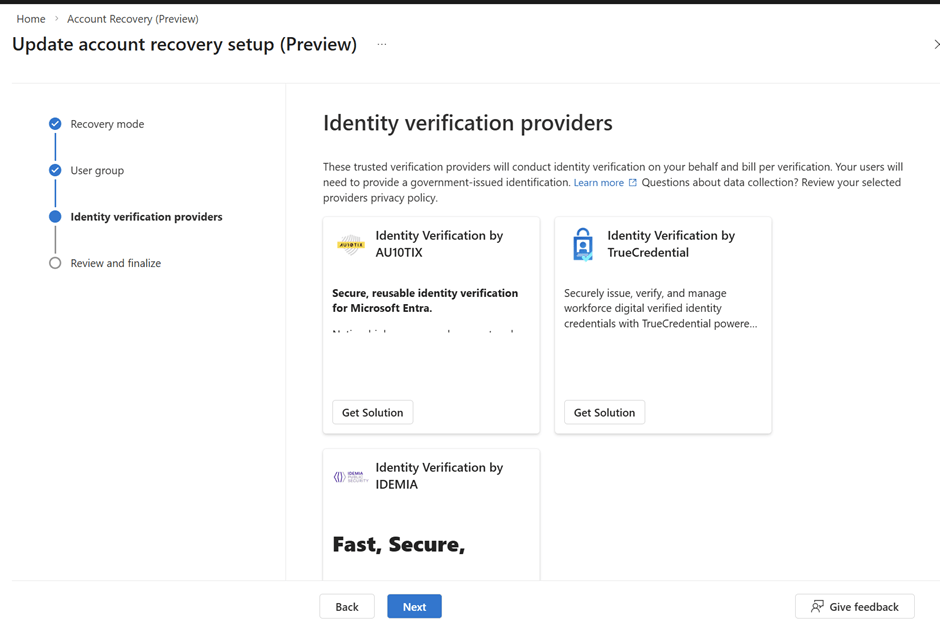940x633 pixels.
Task: Expand the panel with the right chevron
Action: [935, 44]
